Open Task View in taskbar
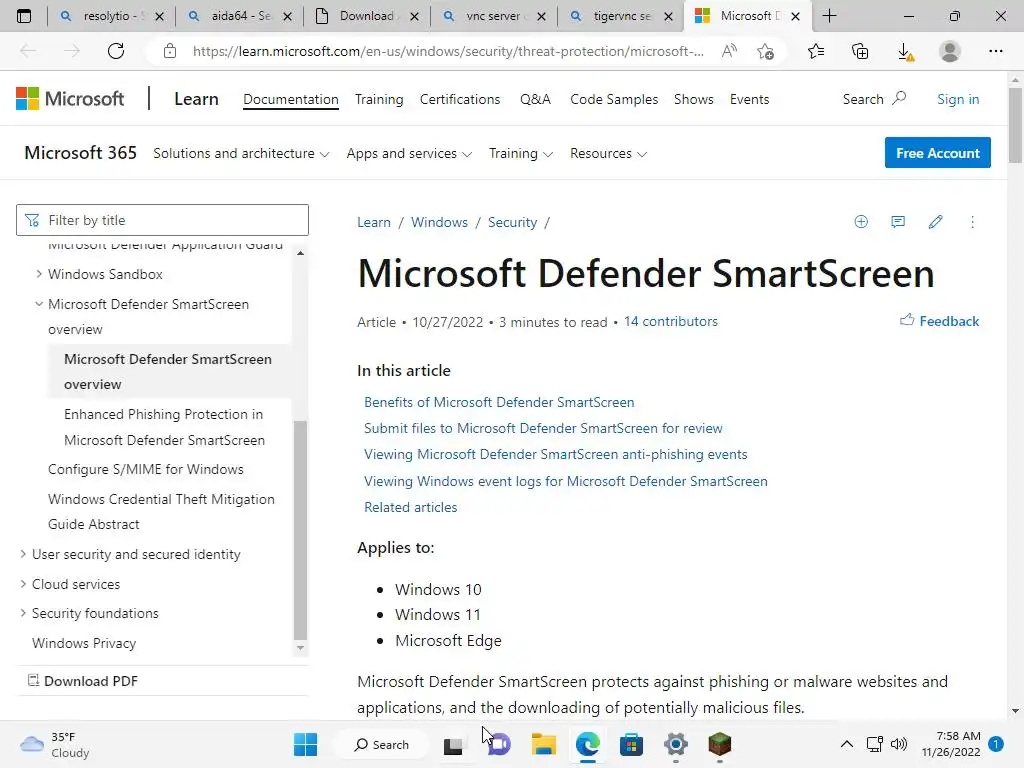Screen dimensions: 1024x768 tap(453, 745)
